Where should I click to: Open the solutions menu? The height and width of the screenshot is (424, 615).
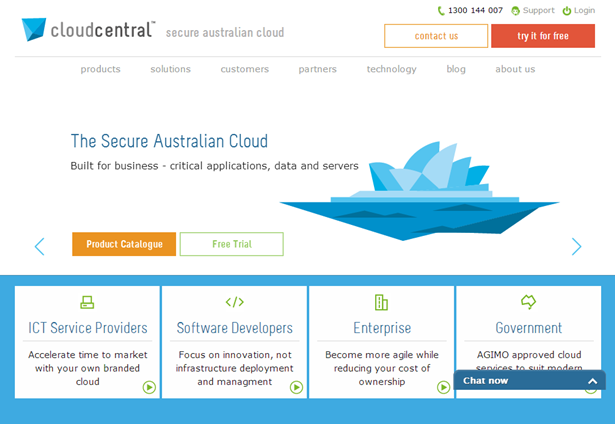point(170,69)
